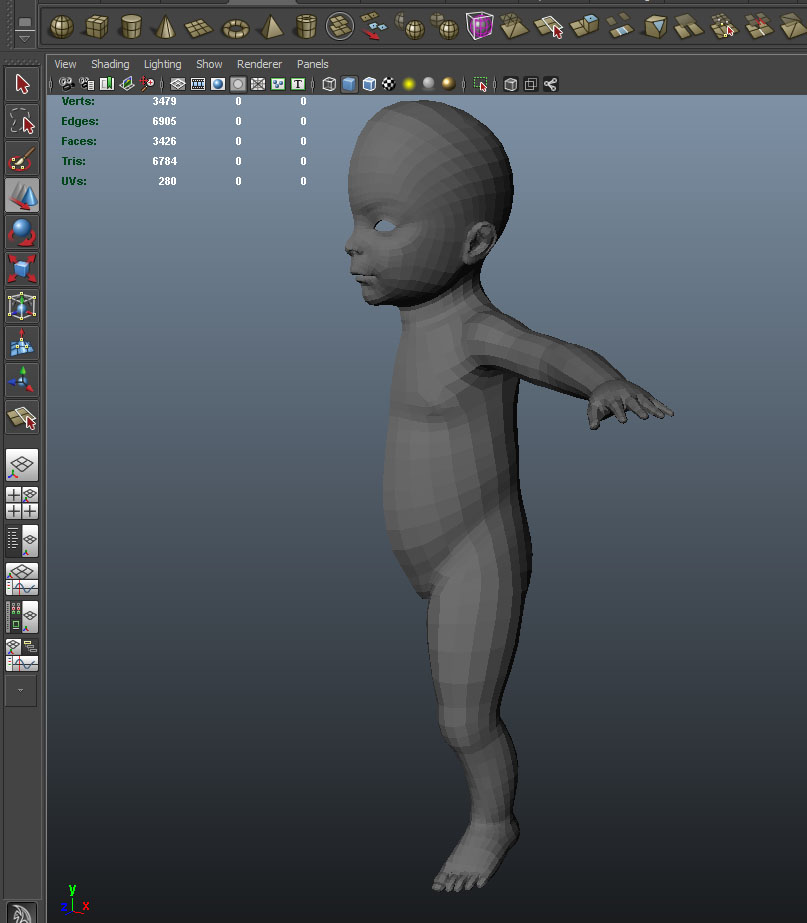Screen dimensions: 807x923
Task: Create a polygon pyramid from shelf
Action: pyautogui.click(x=271, y=26)
